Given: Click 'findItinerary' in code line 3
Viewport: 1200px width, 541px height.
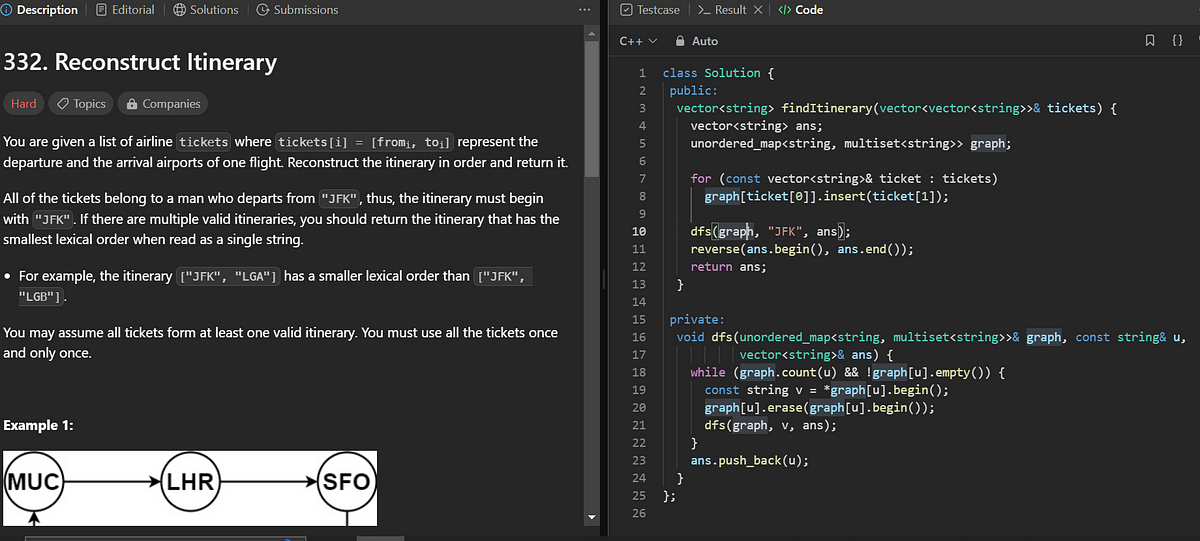Looking at the screenshot, I should (x=828, y=108).
